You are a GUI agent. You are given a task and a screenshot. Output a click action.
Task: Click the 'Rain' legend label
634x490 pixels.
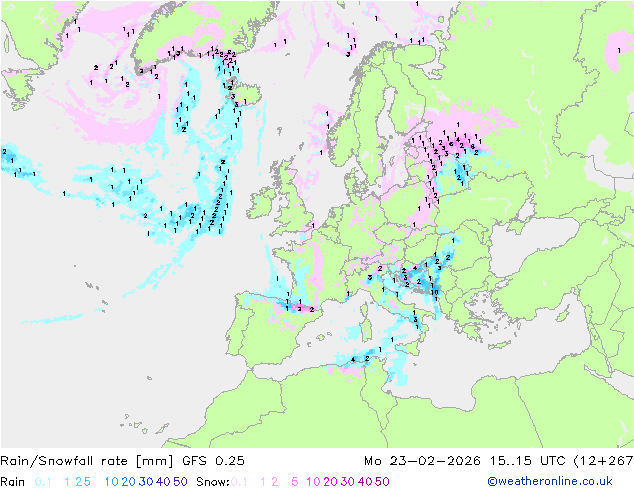pos(13,482)
